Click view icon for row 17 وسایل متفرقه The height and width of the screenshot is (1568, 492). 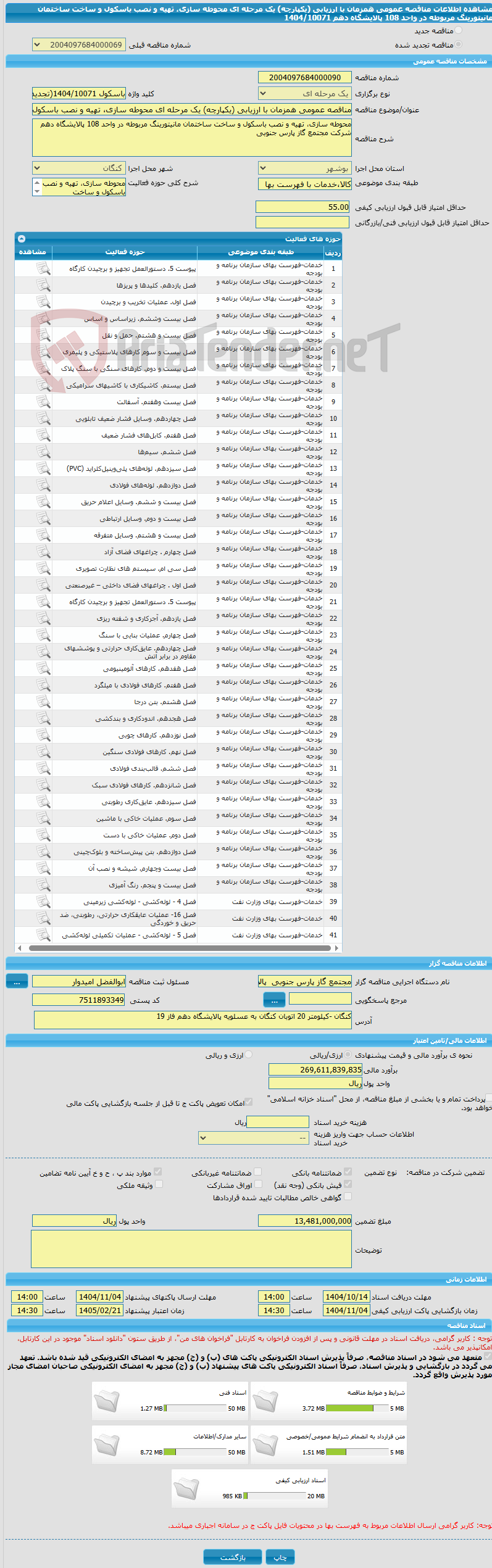click(43, 535)
